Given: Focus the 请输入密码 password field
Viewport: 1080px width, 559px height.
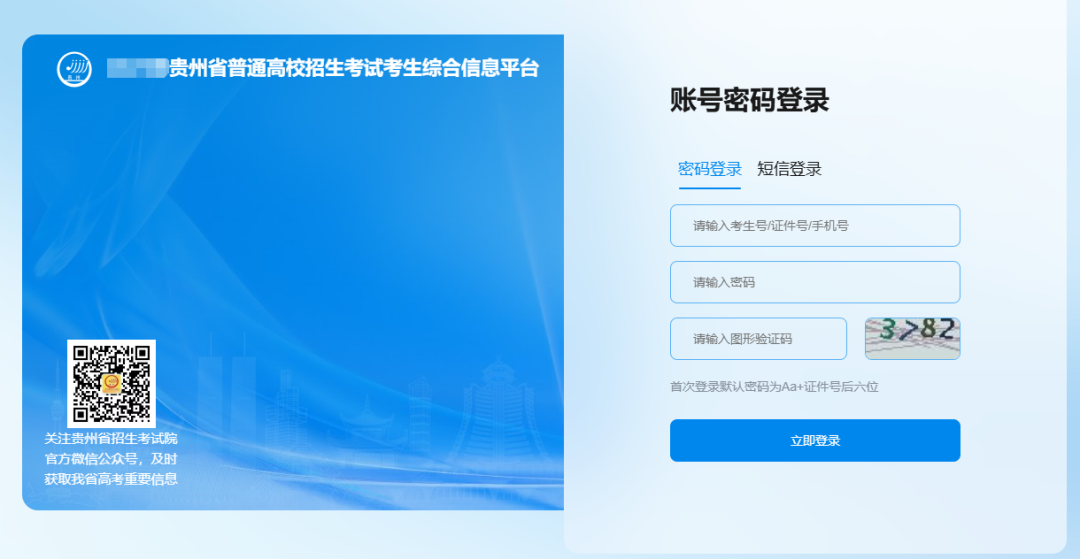Looking at the screenshot, I should point(815,282).
